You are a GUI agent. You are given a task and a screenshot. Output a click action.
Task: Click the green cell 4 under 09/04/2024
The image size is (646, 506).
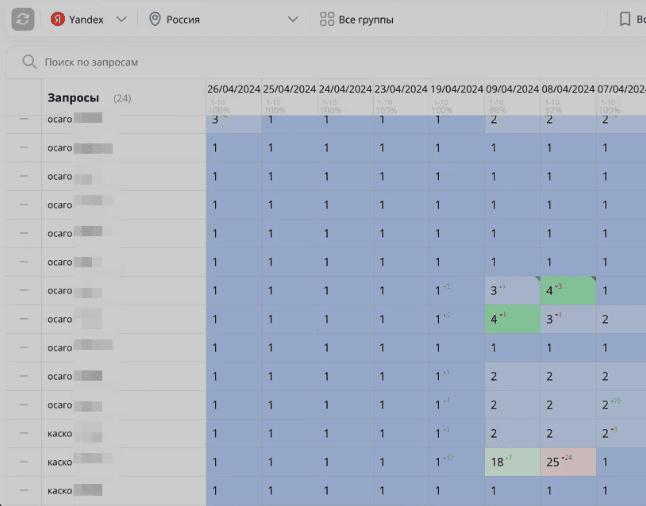pos(512,320)
